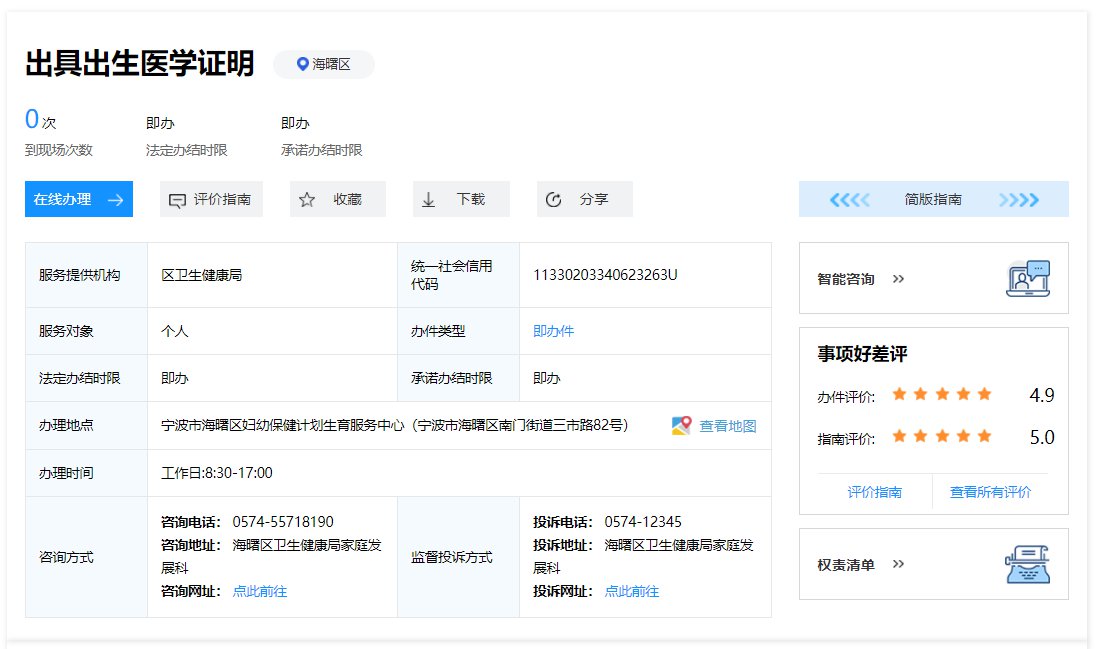The width and height of the screenshot is (1097, 649).
Task: Click the location pin icon beside 海曙区
Action: pyautogui.click(x=303, y=64)
